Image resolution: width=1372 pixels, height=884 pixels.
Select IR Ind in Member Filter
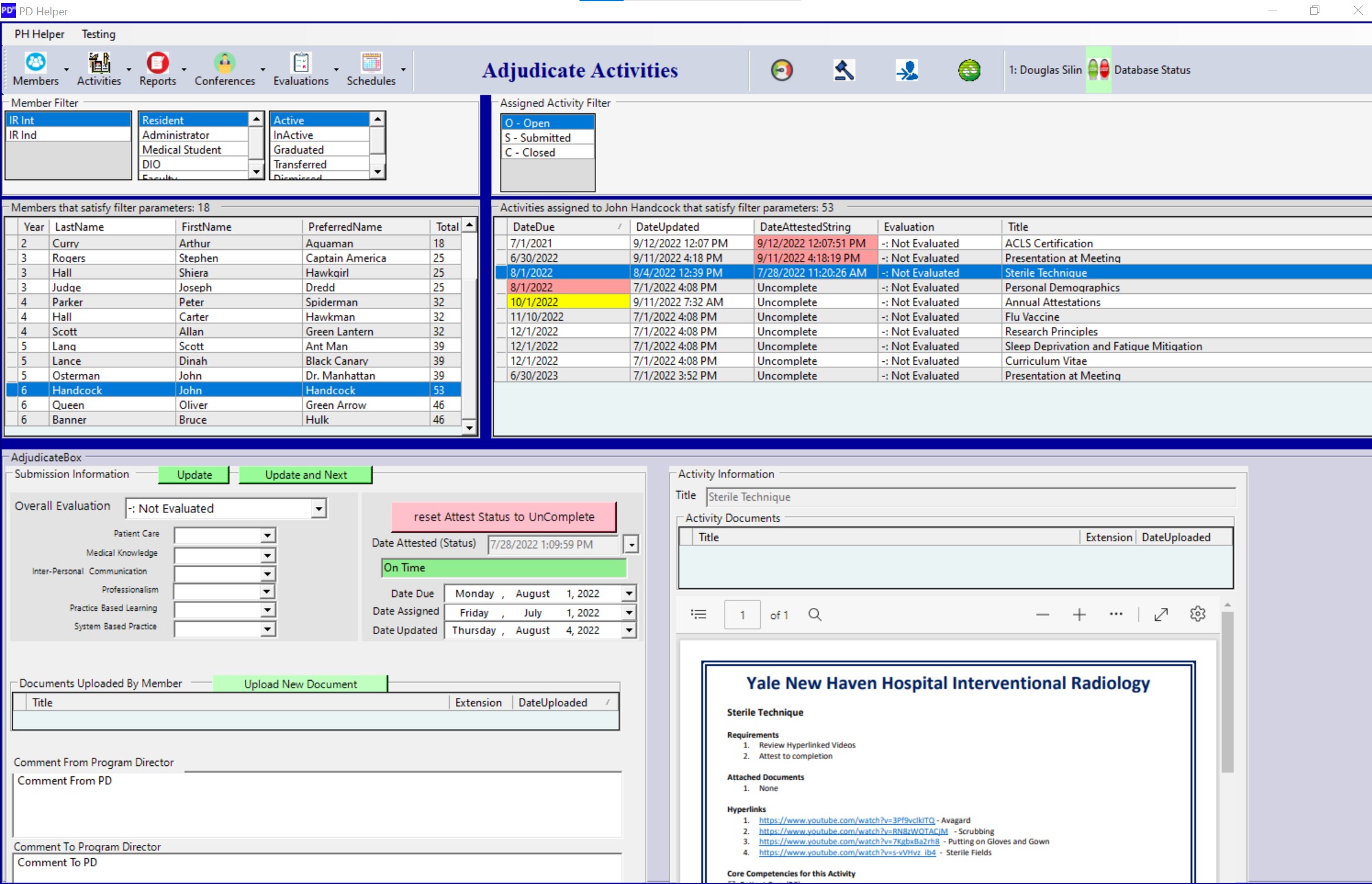click(69, 135)
